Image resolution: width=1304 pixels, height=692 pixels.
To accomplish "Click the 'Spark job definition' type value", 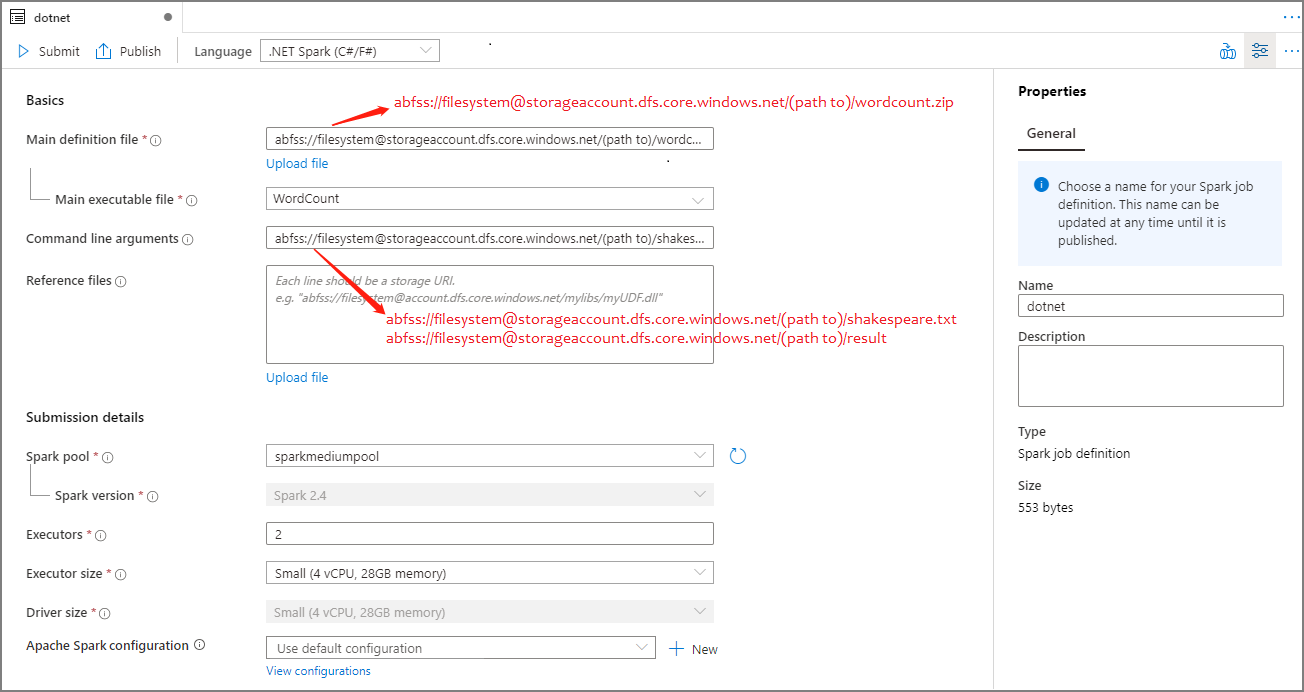I will [1074, 453].
